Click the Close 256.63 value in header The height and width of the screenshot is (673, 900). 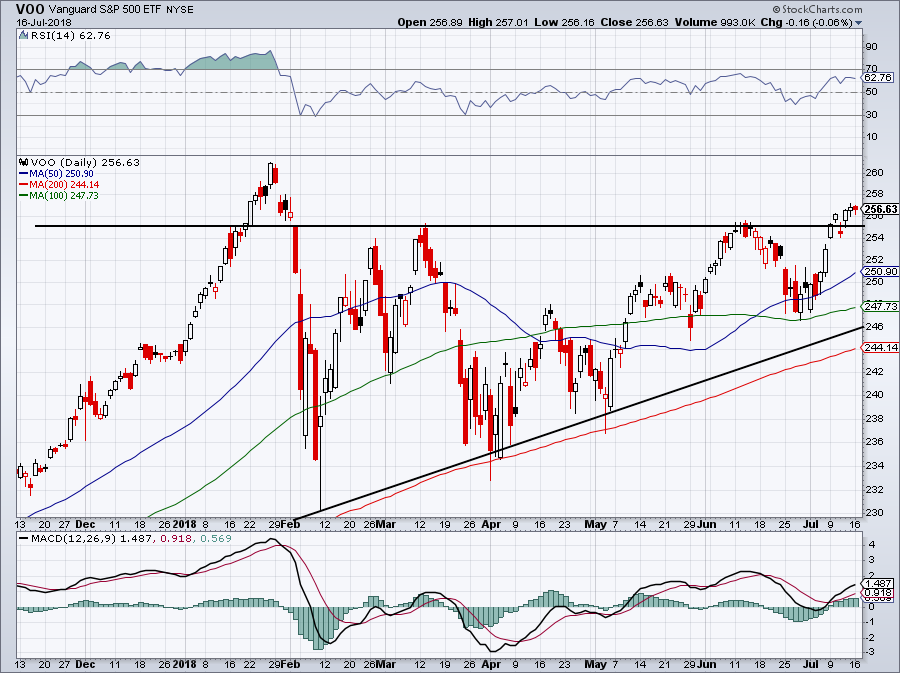[634, 22]
